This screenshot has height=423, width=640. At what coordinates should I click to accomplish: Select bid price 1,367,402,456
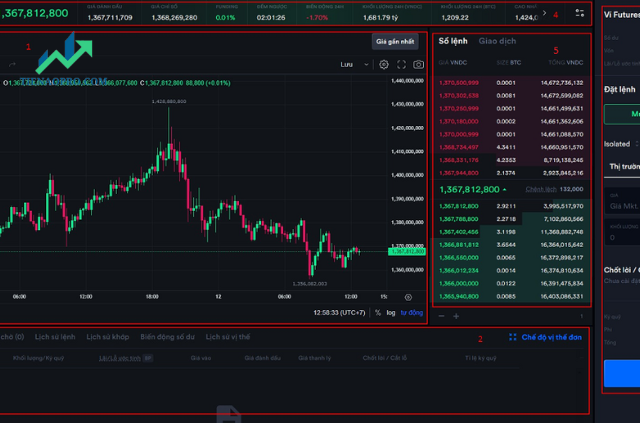click(x=459, y=232)
